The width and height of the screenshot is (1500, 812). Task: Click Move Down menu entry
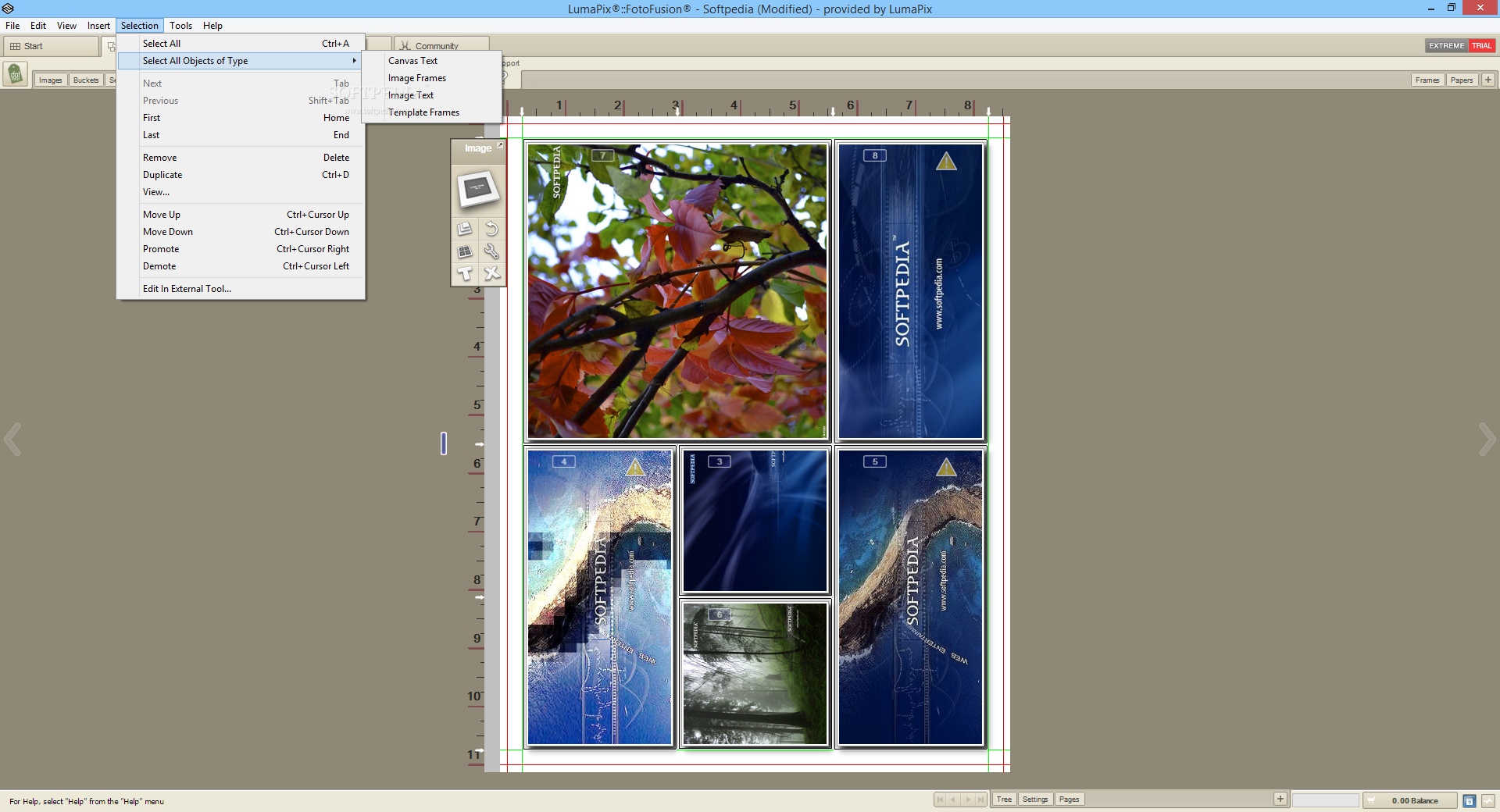[x=241, y=232]
